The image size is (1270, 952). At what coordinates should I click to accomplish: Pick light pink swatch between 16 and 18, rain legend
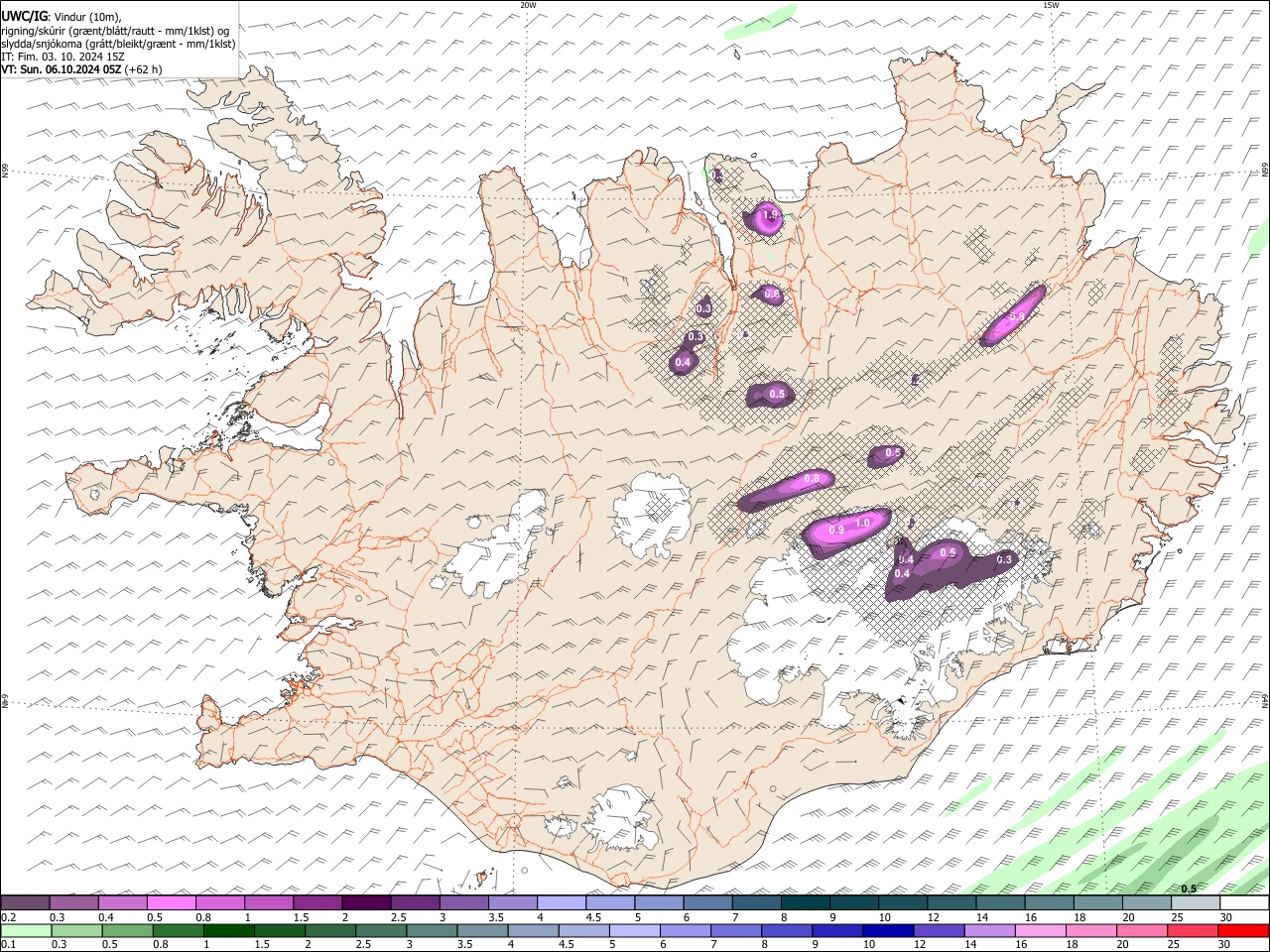[1039, 930]
